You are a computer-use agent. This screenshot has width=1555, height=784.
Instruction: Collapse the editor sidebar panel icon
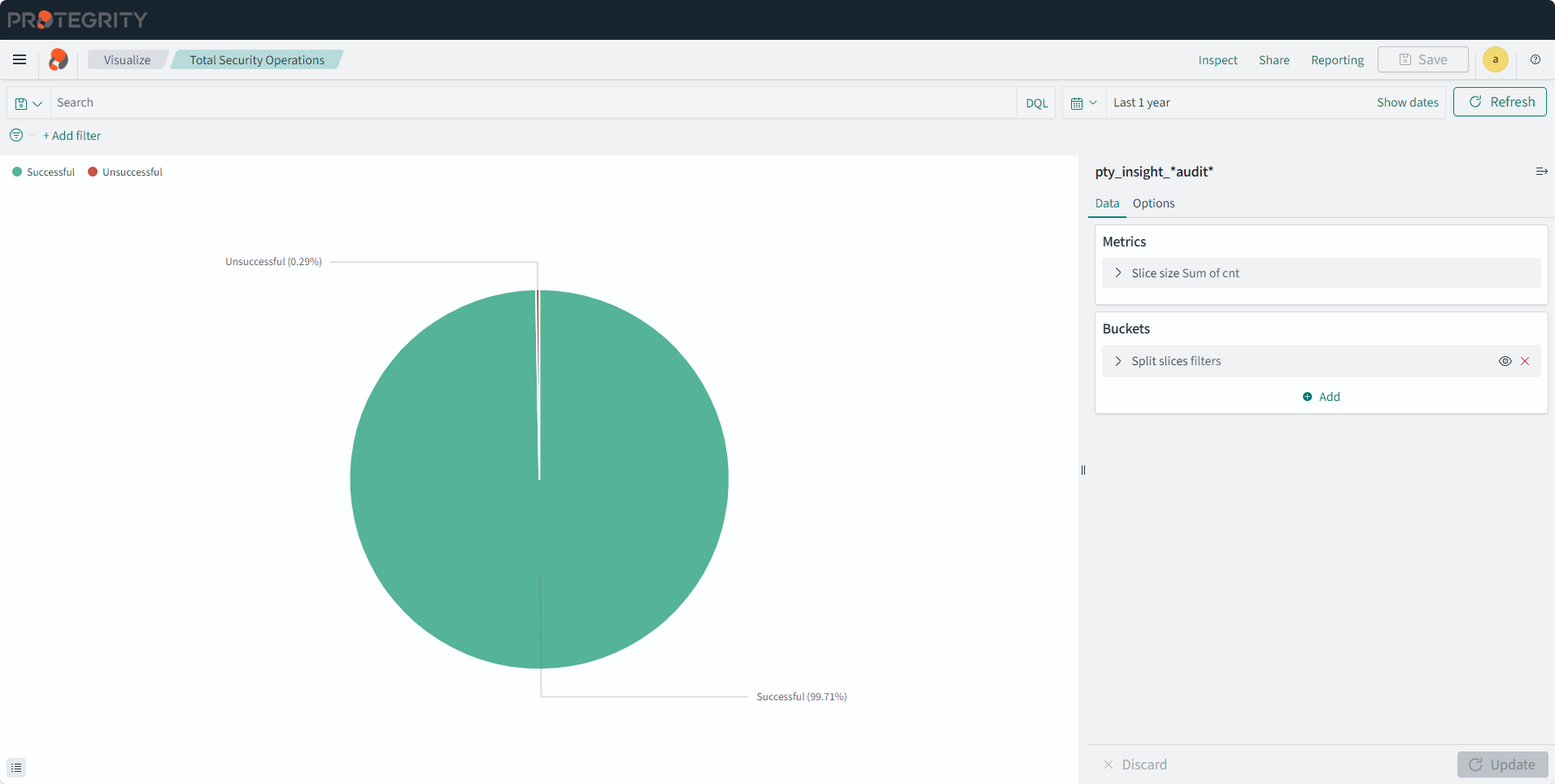1540,172
